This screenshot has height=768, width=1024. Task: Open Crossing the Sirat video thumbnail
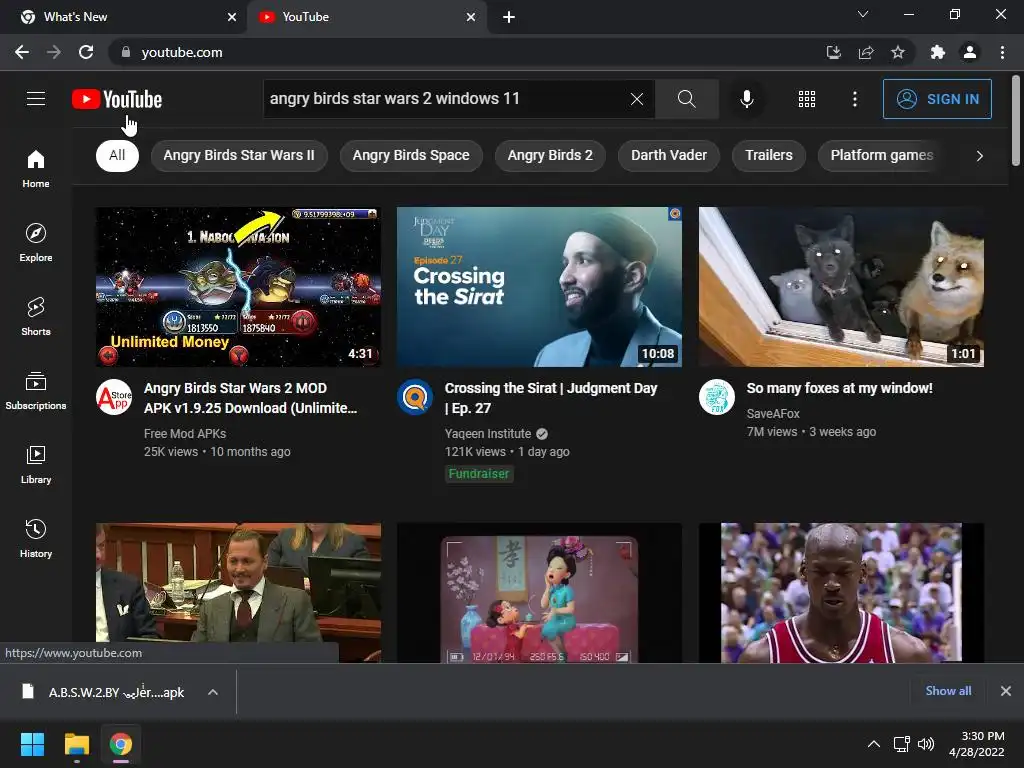pos(539,287)
